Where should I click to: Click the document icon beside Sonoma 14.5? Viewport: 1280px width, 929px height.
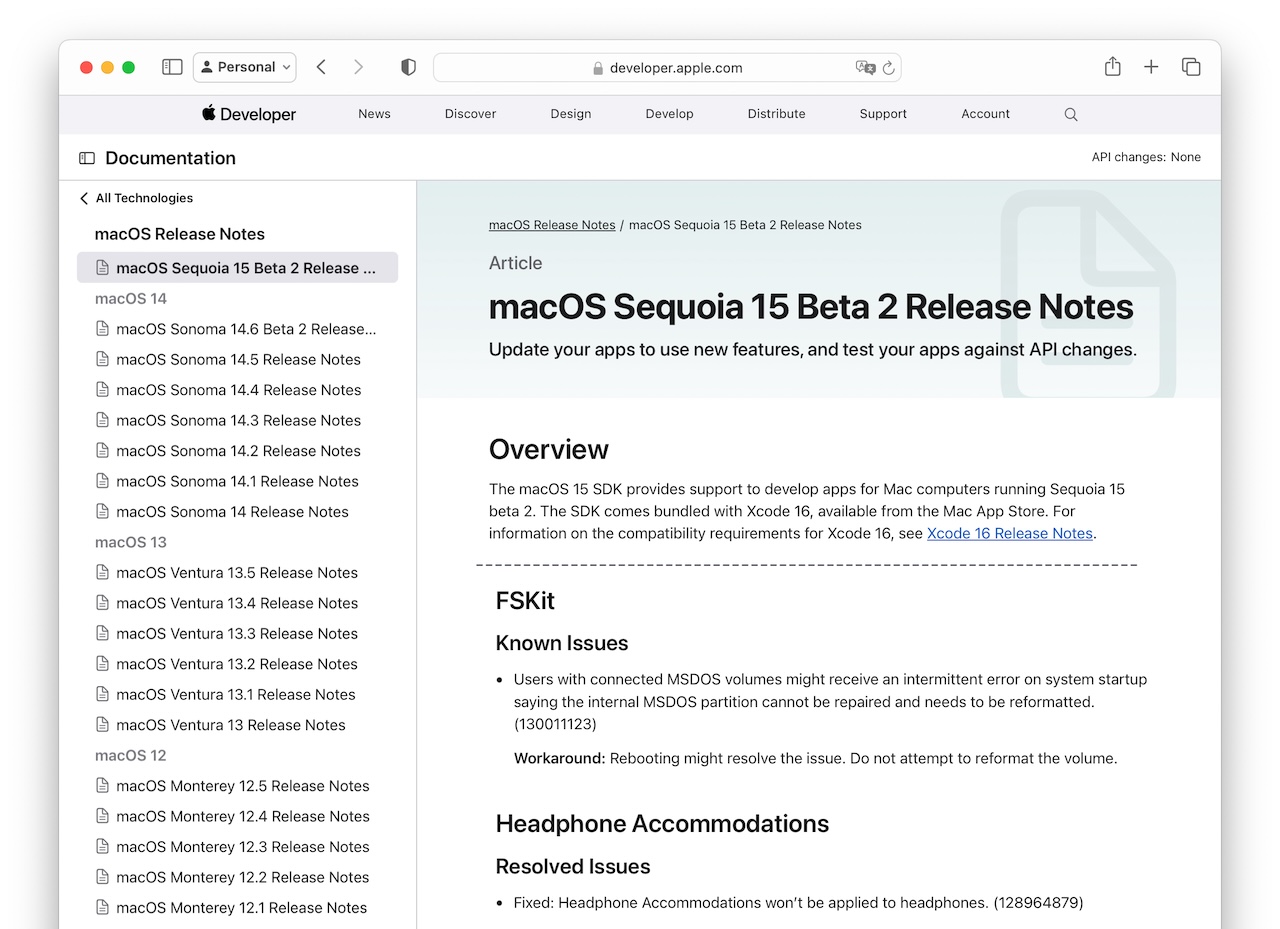[x=102, y=359]
